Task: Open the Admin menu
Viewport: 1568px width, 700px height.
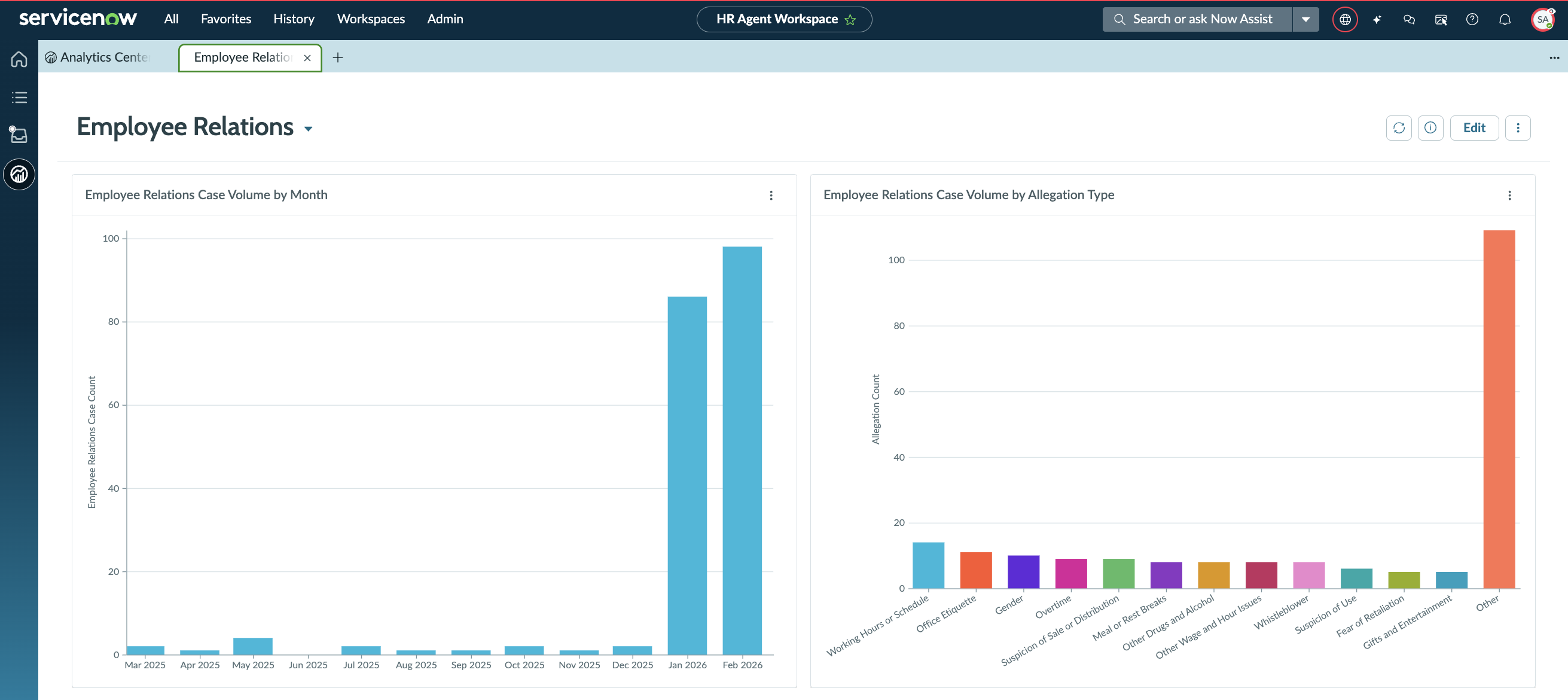Action: point(445,19)
